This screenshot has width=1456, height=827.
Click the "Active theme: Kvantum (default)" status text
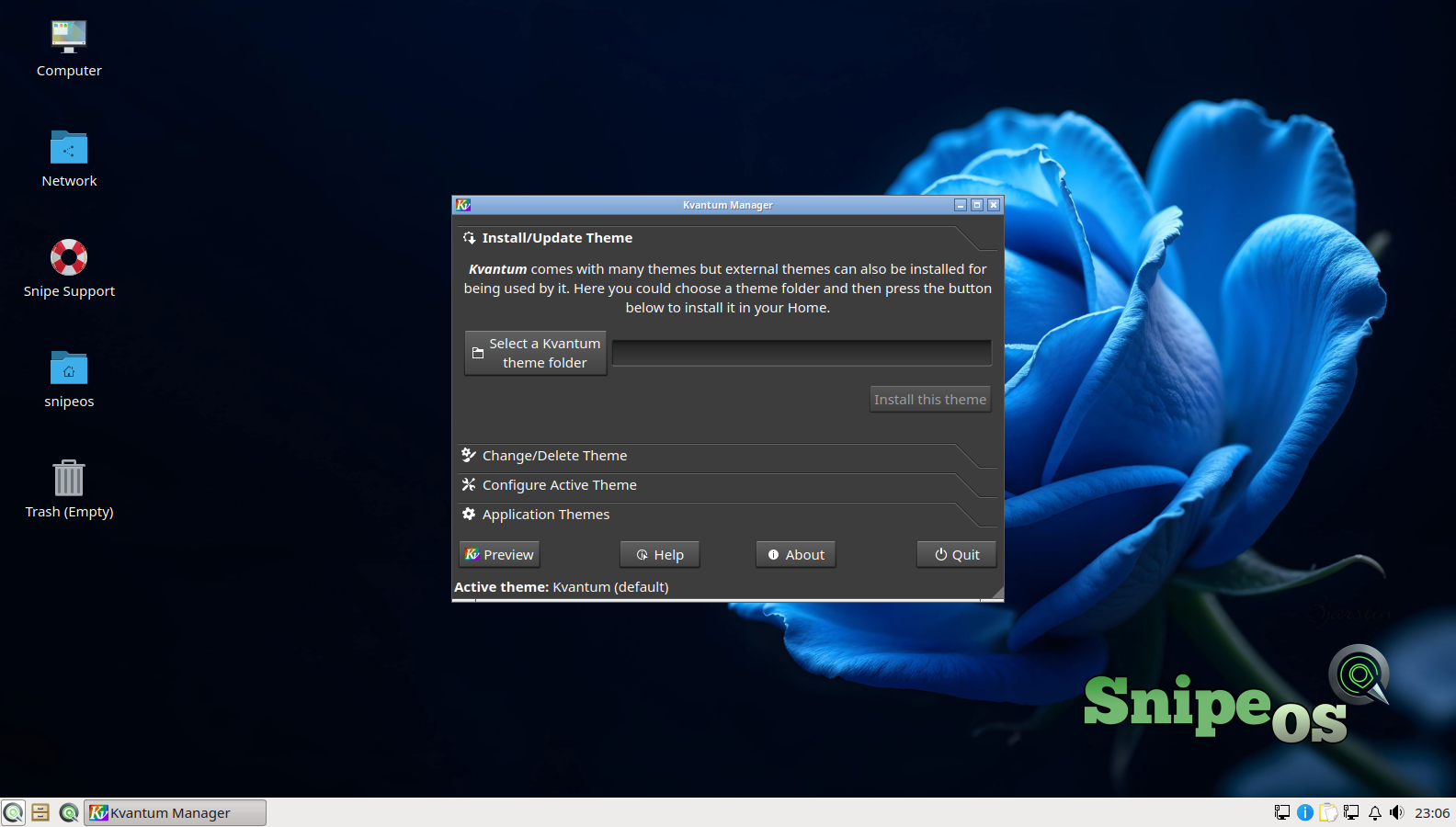[562, 587]
